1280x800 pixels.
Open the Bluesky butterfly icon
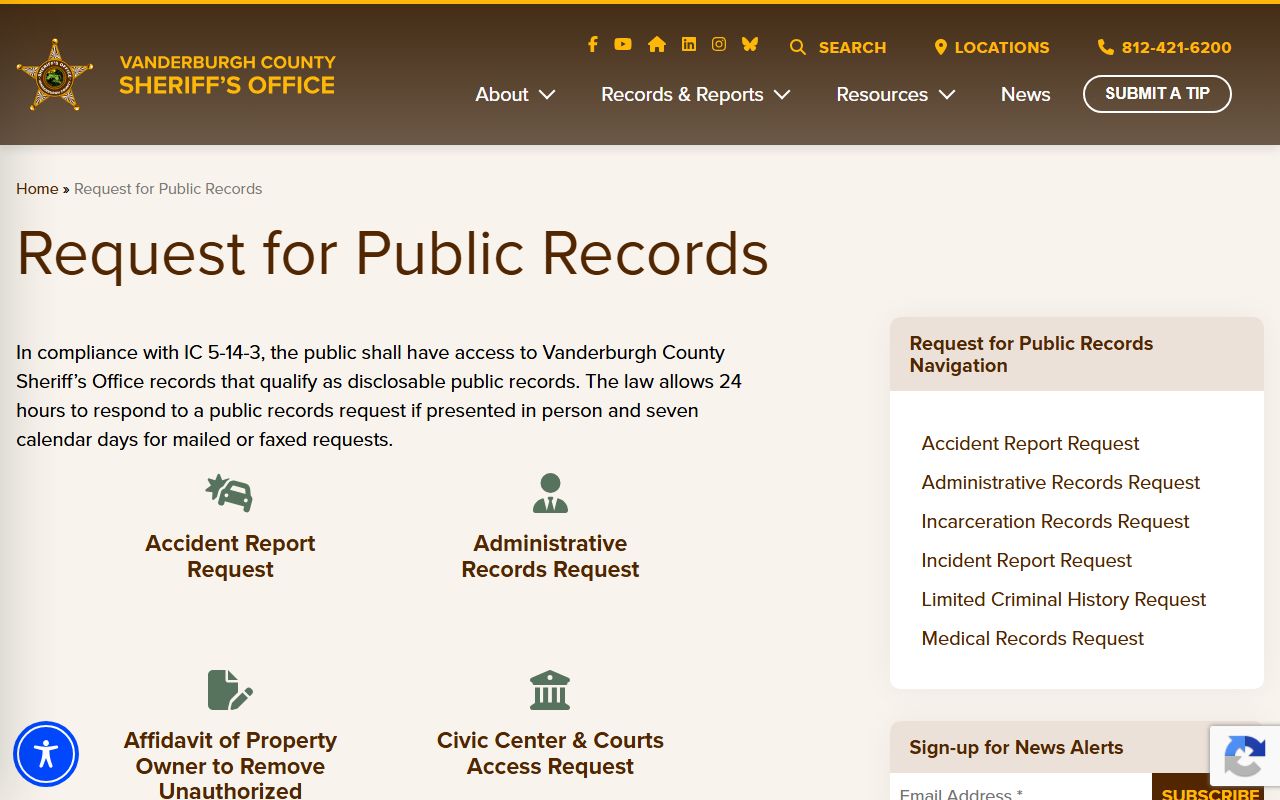[750, 44]
